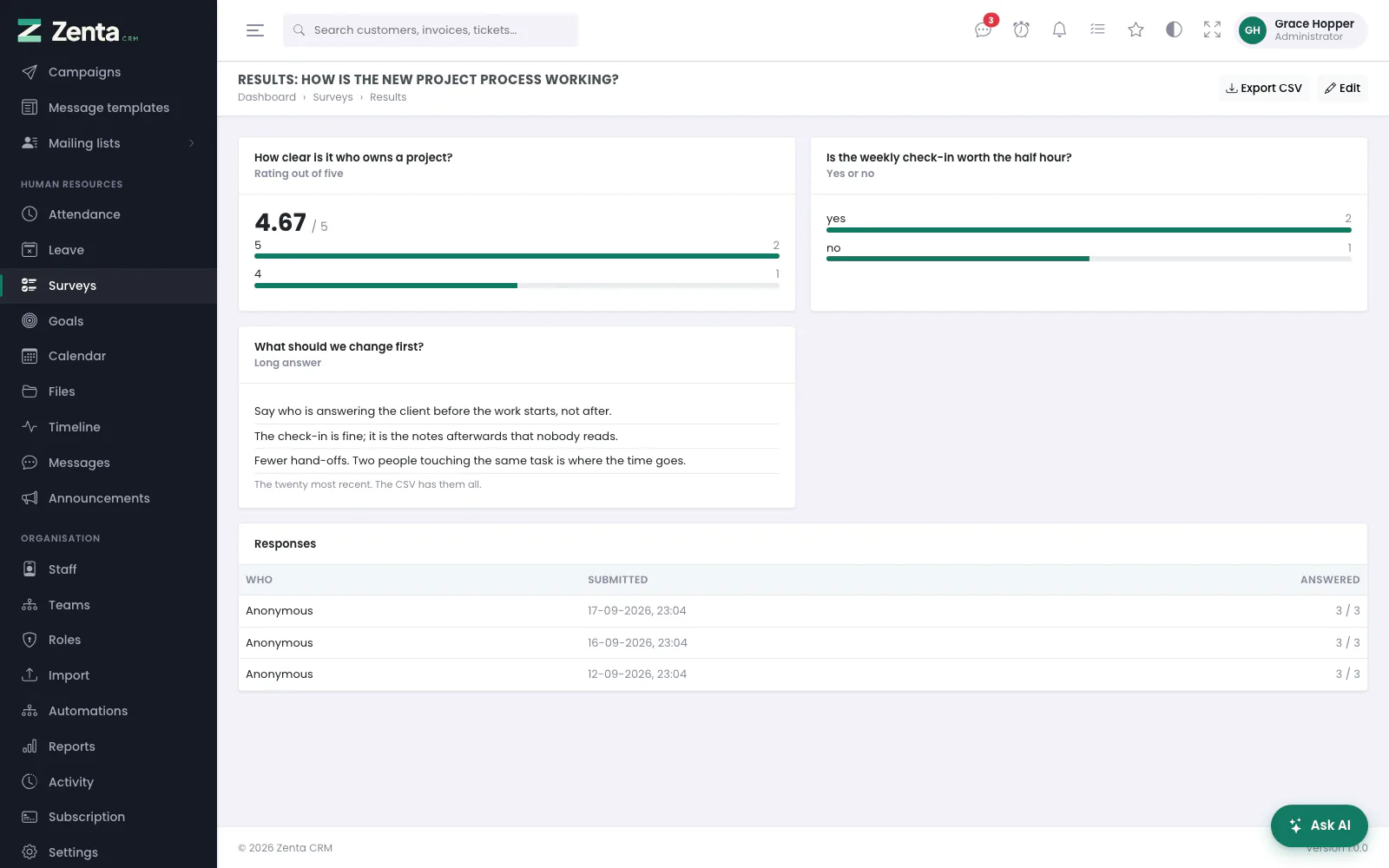Open Files in the sidebar
This screenshot has width=1389, height=868.
pos(109,391)
